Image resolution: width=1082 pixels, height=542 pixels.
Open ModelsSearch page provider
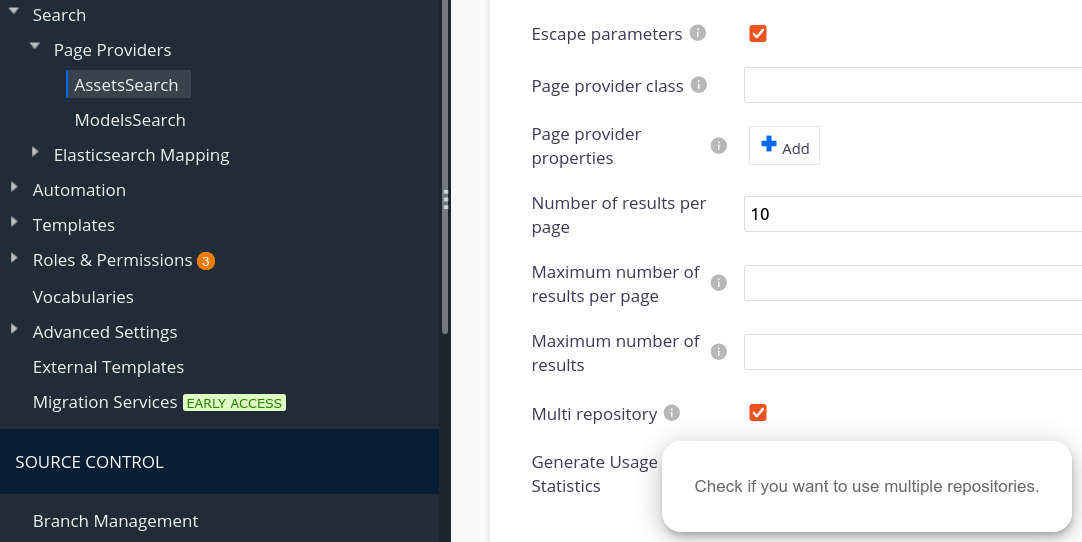[130, 120]
